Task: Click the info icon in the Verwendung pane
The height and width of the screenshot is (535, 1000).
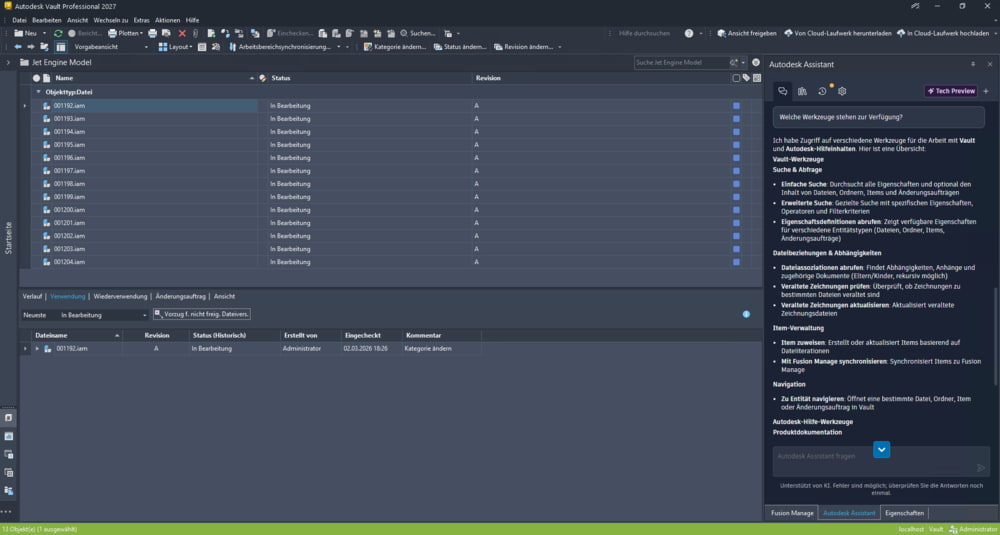Action: coord(746,314)
